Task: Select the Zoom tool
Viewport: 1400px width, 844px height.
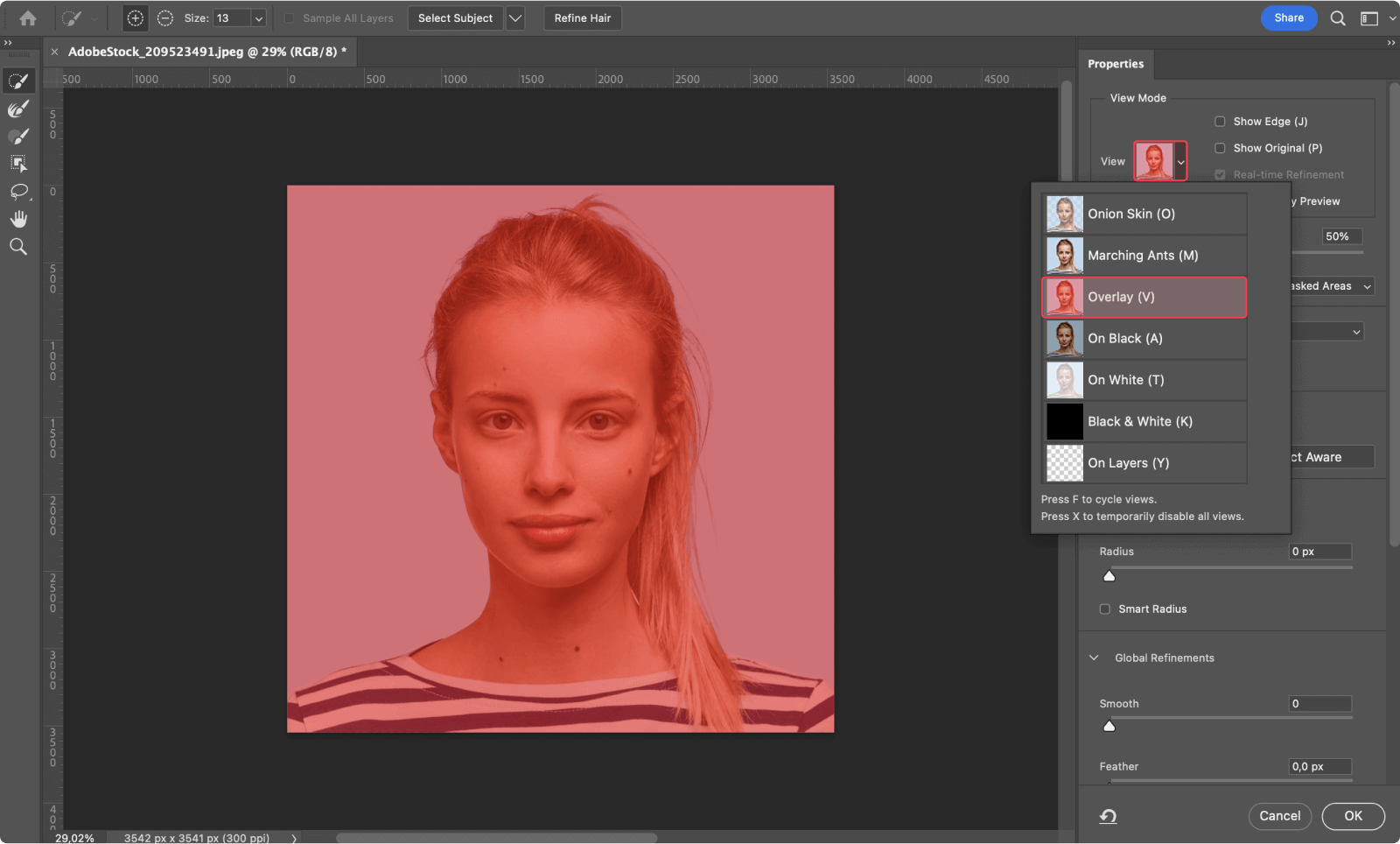Action: point(18,247)
